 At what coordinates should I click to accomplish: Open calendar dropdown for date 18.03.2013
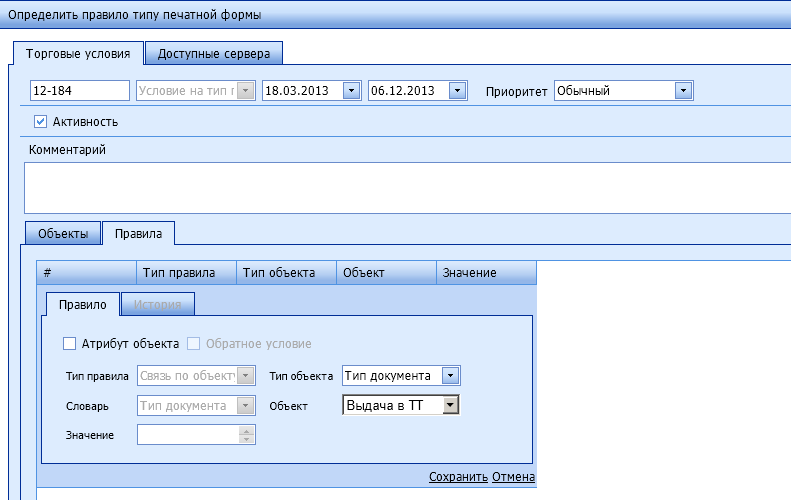click(x=351, y=91)
